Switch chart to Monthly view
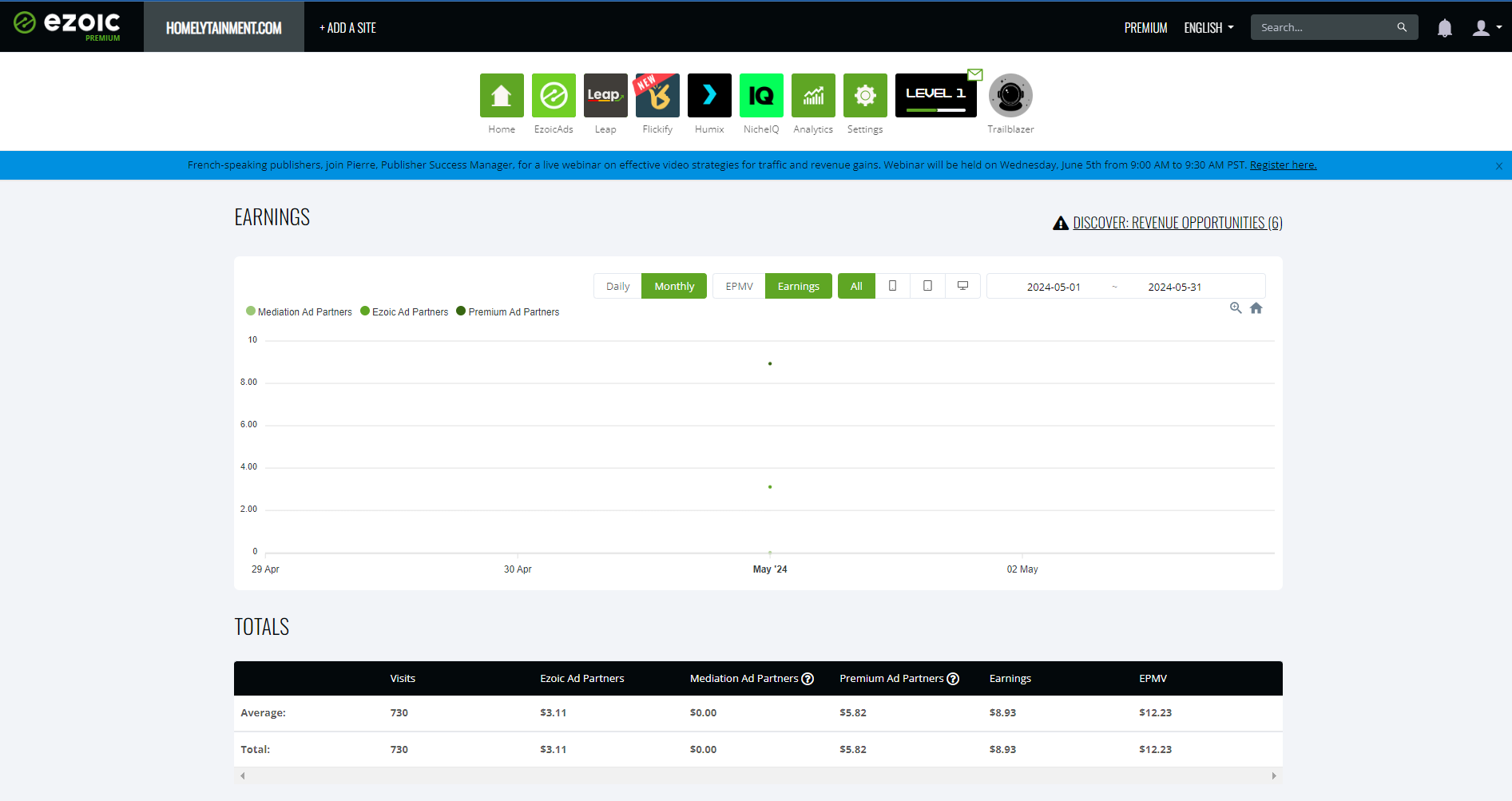The width and height of the screenshot is (1512, 801). click(x=674, y=286)
